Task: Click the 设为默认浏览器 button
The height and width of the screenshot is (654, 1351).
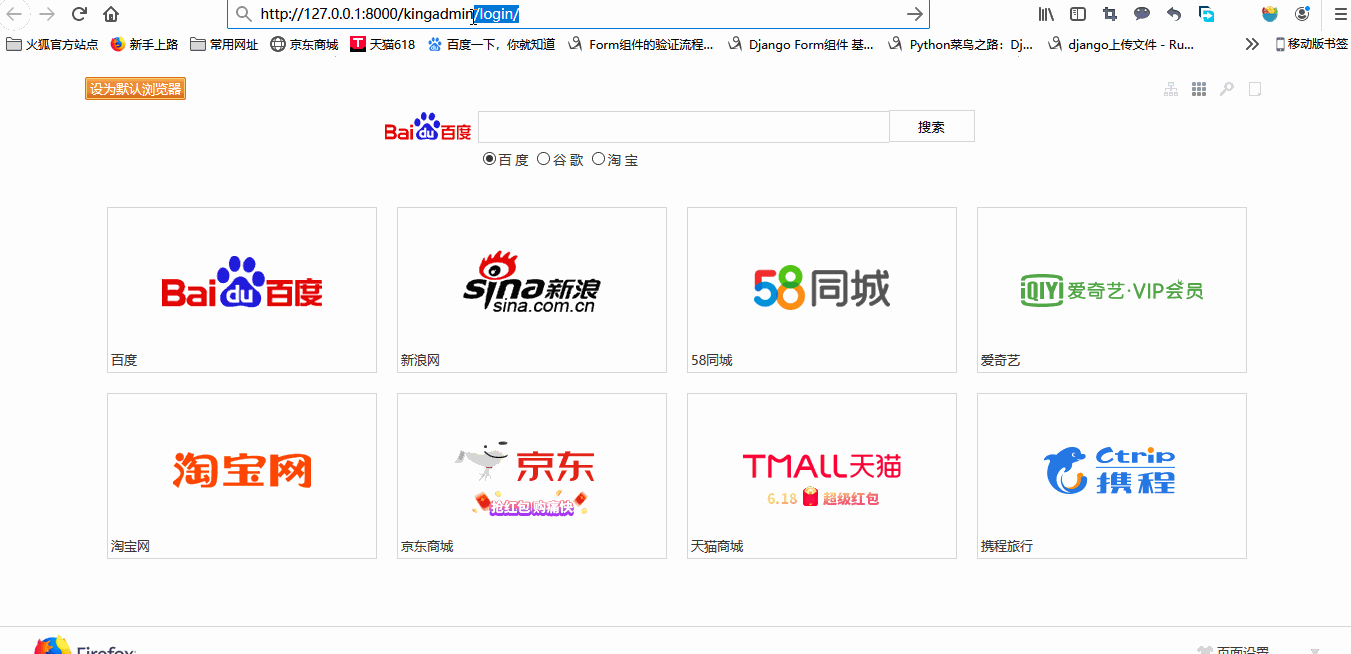Action: coord(135,89)
